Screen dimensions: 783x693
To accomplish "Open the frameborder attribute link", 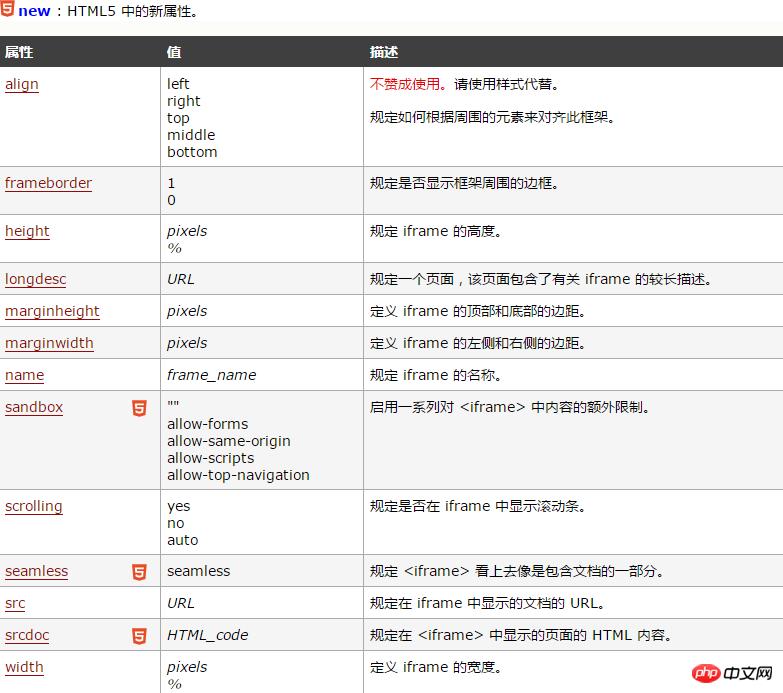I will pyautogui.click(x=48, y=183).
